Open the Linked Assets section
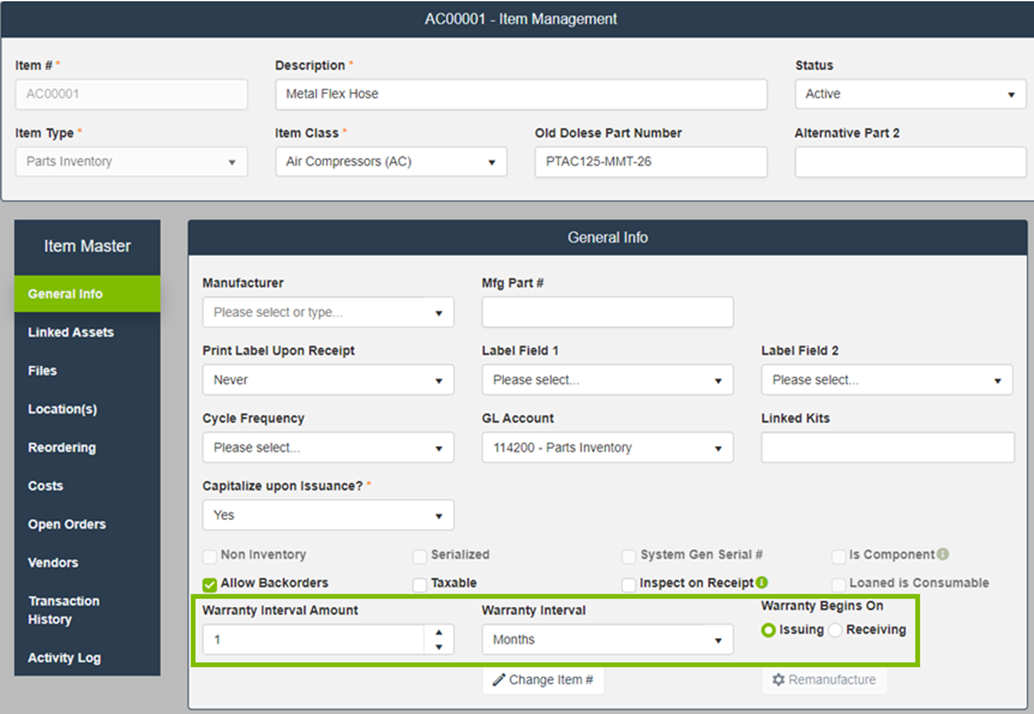The image size is (1034, 714). coord(71,332)
